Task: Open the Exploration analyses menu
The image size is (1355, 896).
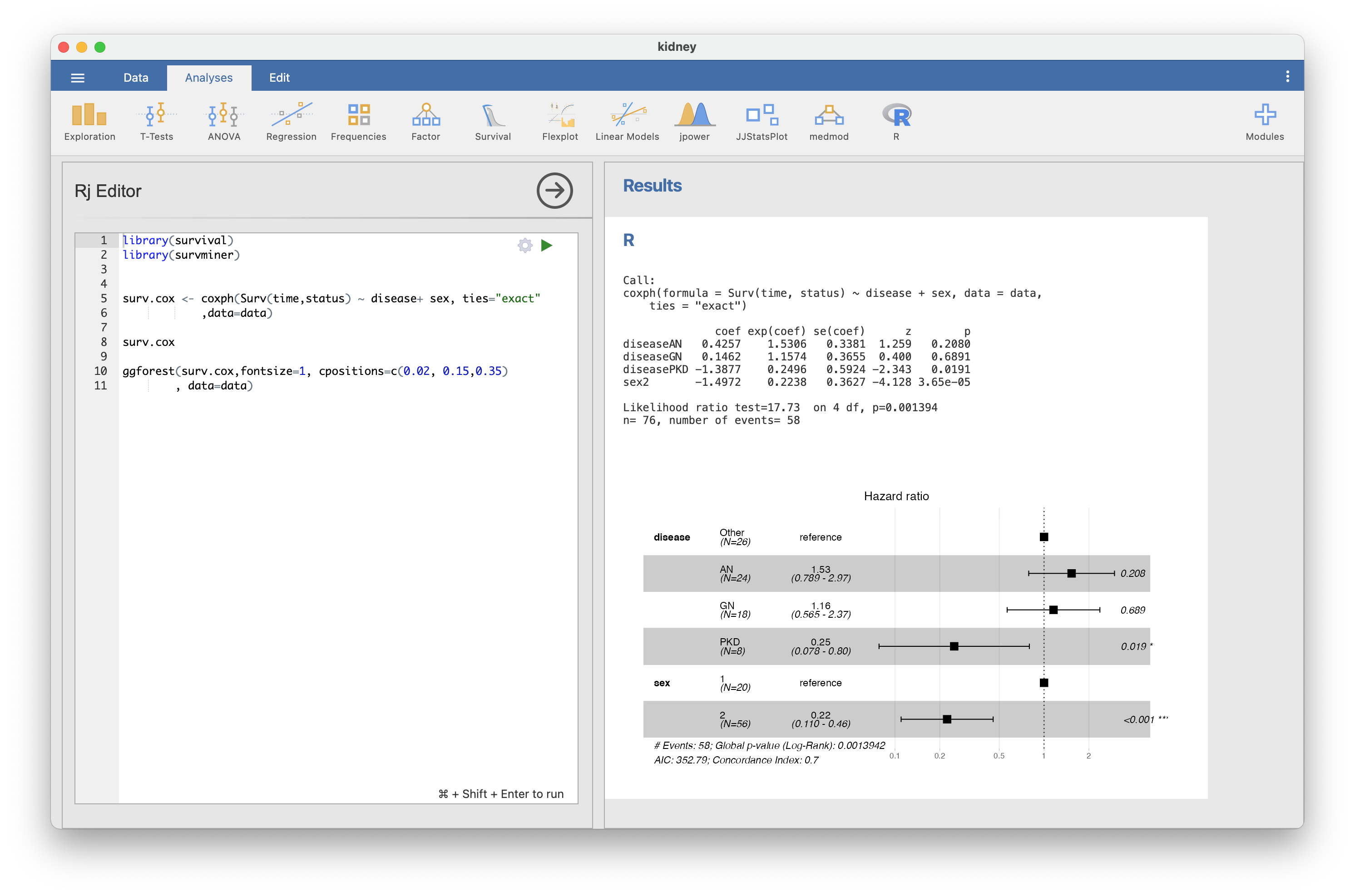Action: (90, 122)
